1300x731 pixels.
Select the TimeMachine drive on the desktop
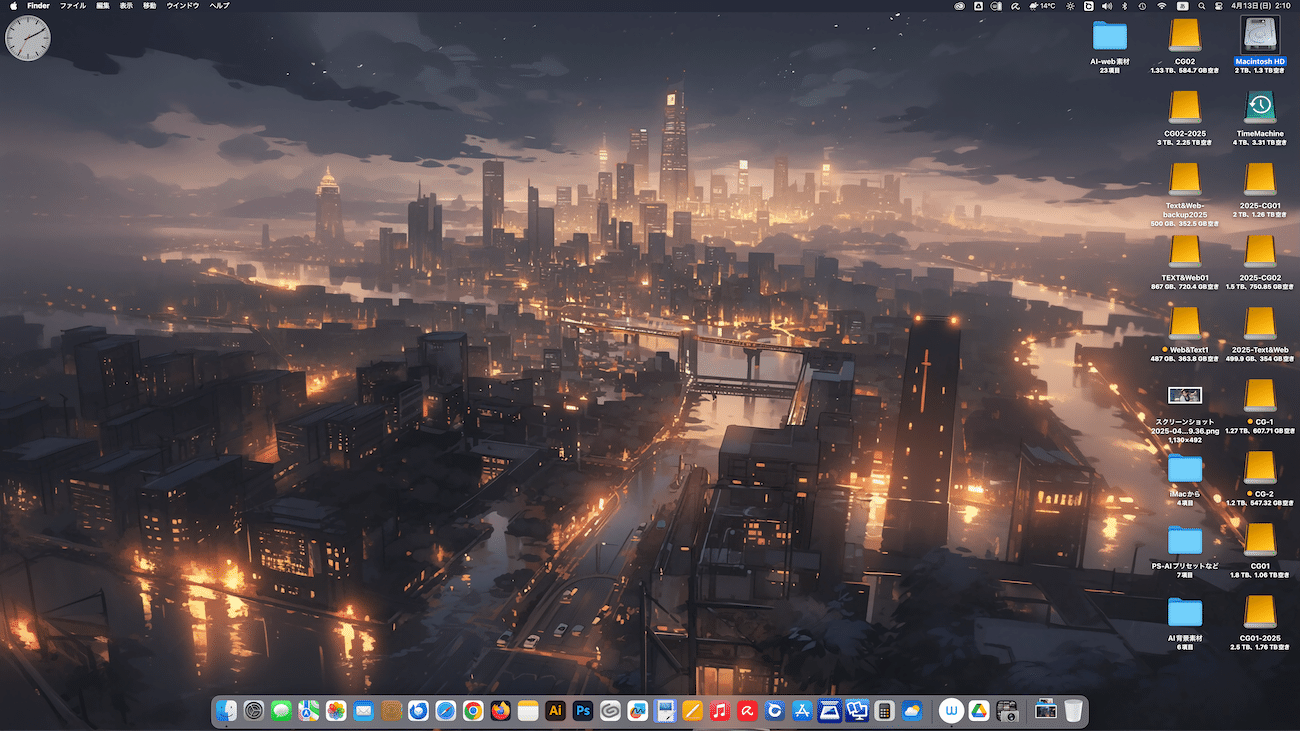click(1260, 108)
